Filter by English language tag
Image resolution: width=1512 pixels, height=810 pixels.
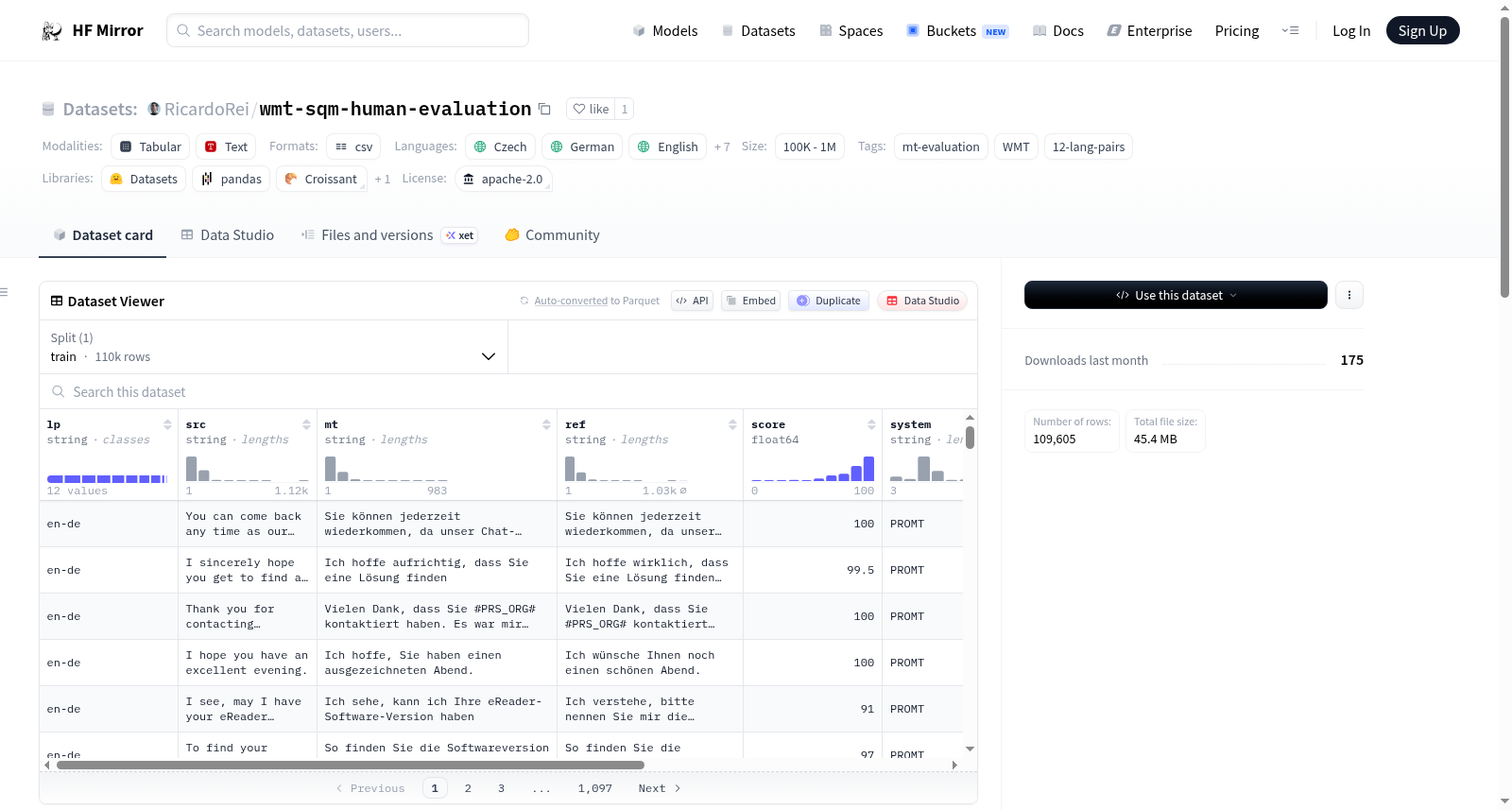[667, 146]
